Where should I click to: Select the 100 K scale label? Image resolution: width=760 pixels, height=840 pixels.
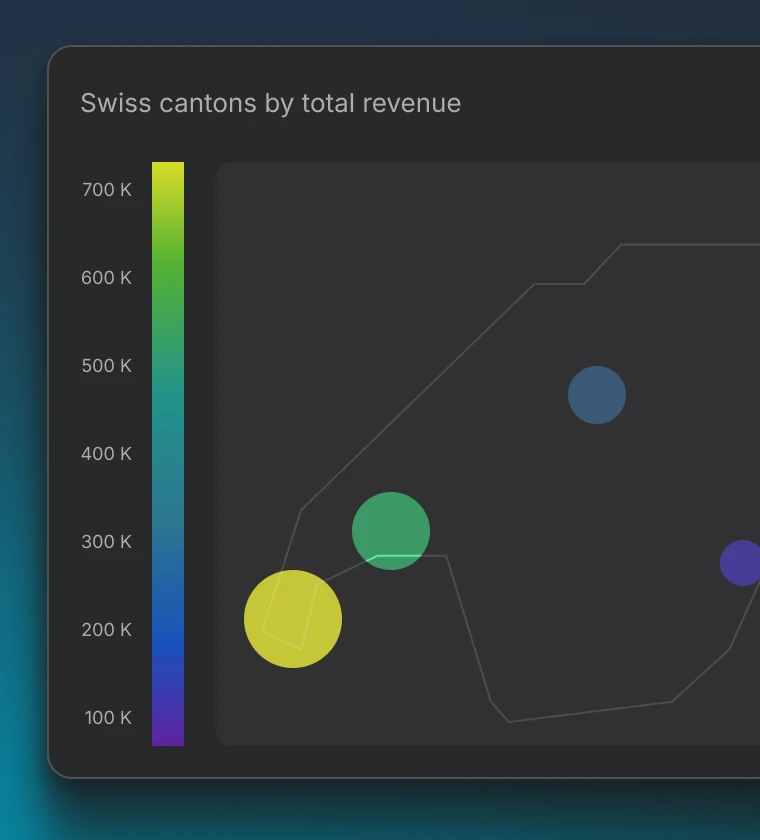[107, 718]
